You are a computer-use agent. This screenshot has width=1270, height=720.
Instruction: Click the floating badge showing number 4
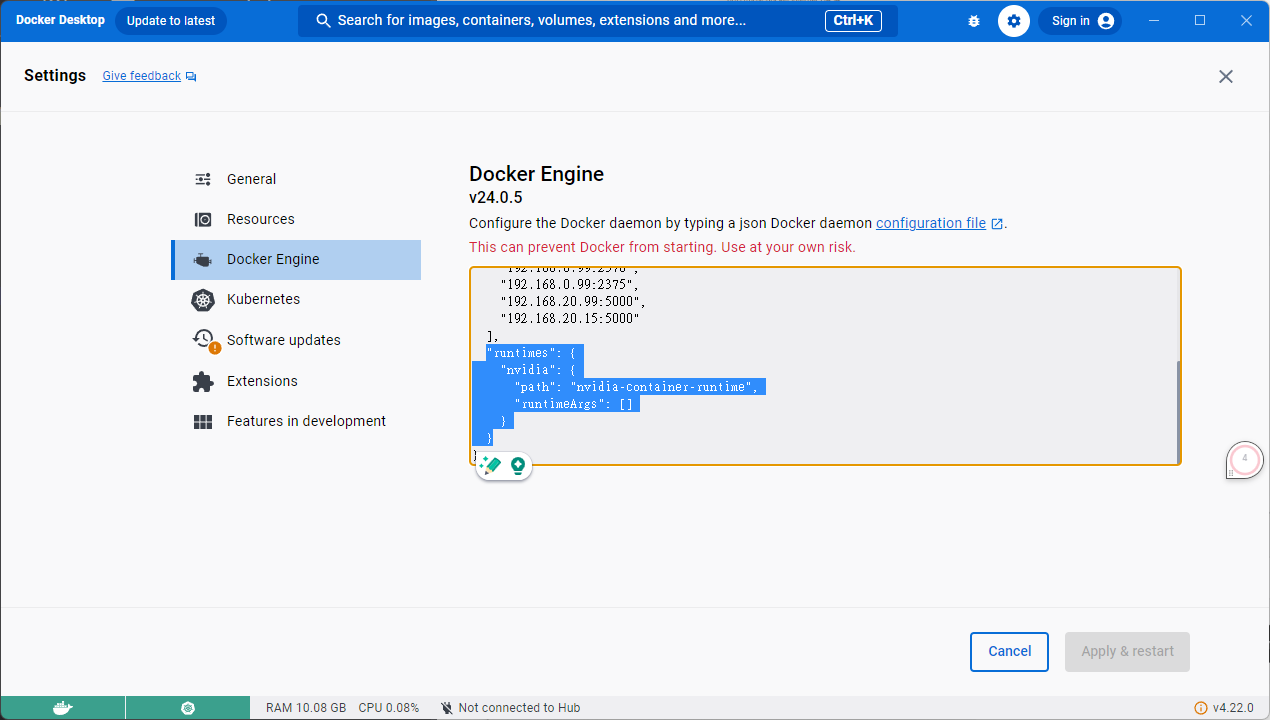tap(1244, 459)
